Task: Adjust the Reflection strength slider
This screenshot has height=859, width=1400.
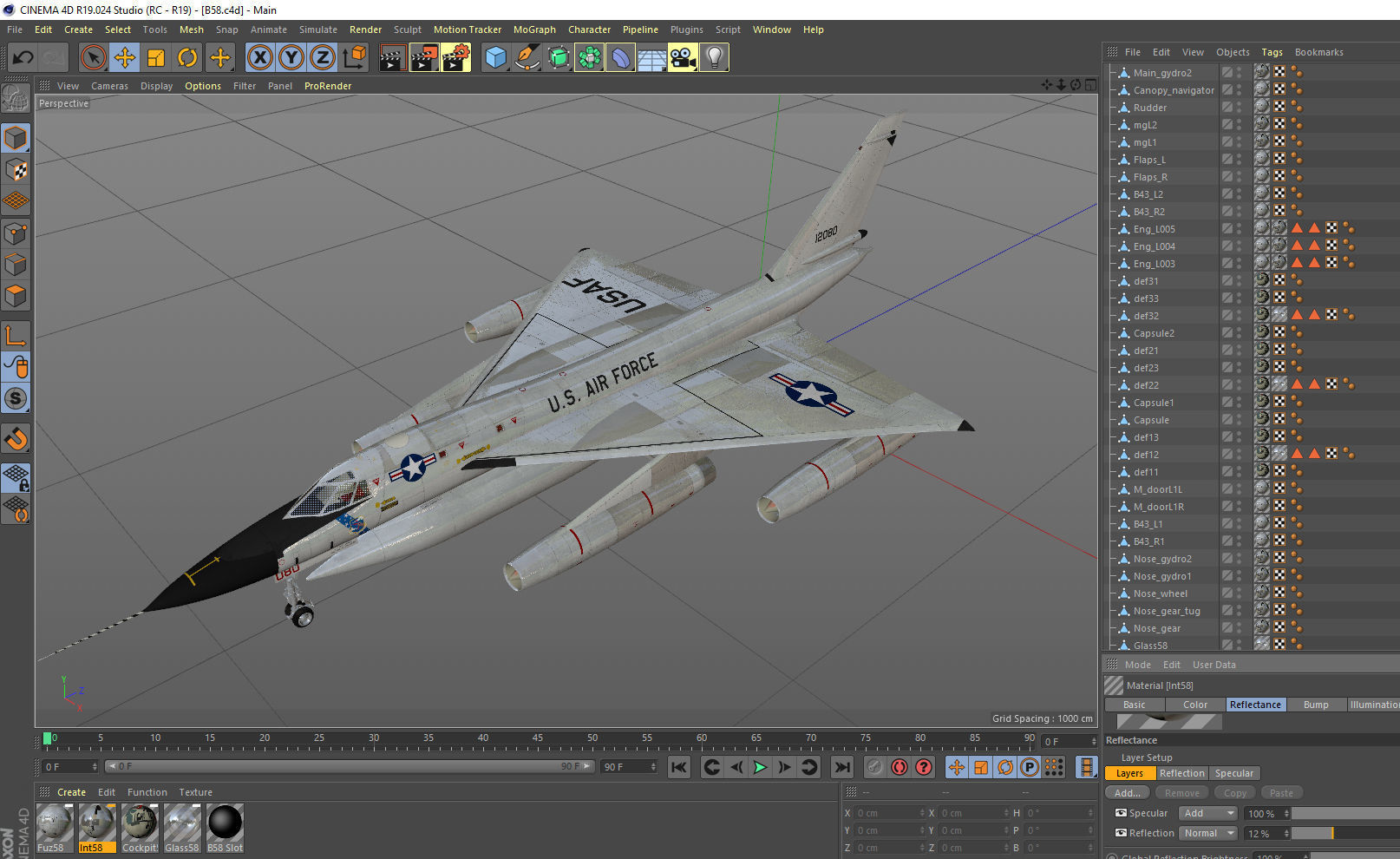Action: pyautogui.click(x=1345, y=833)
